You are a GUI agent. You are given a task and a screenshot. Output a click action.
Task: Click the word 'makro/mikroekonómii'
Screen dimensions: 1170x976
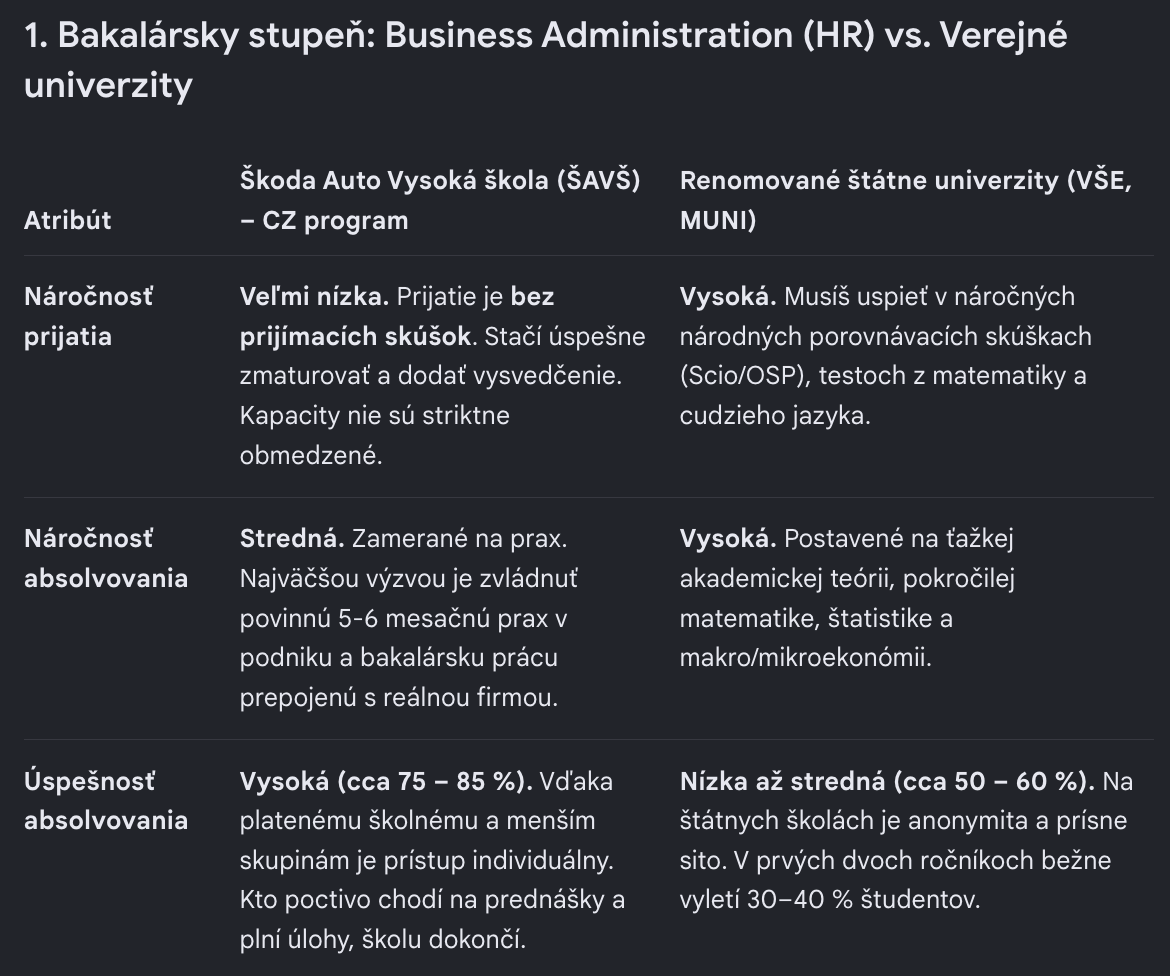(x=804, y=657)
